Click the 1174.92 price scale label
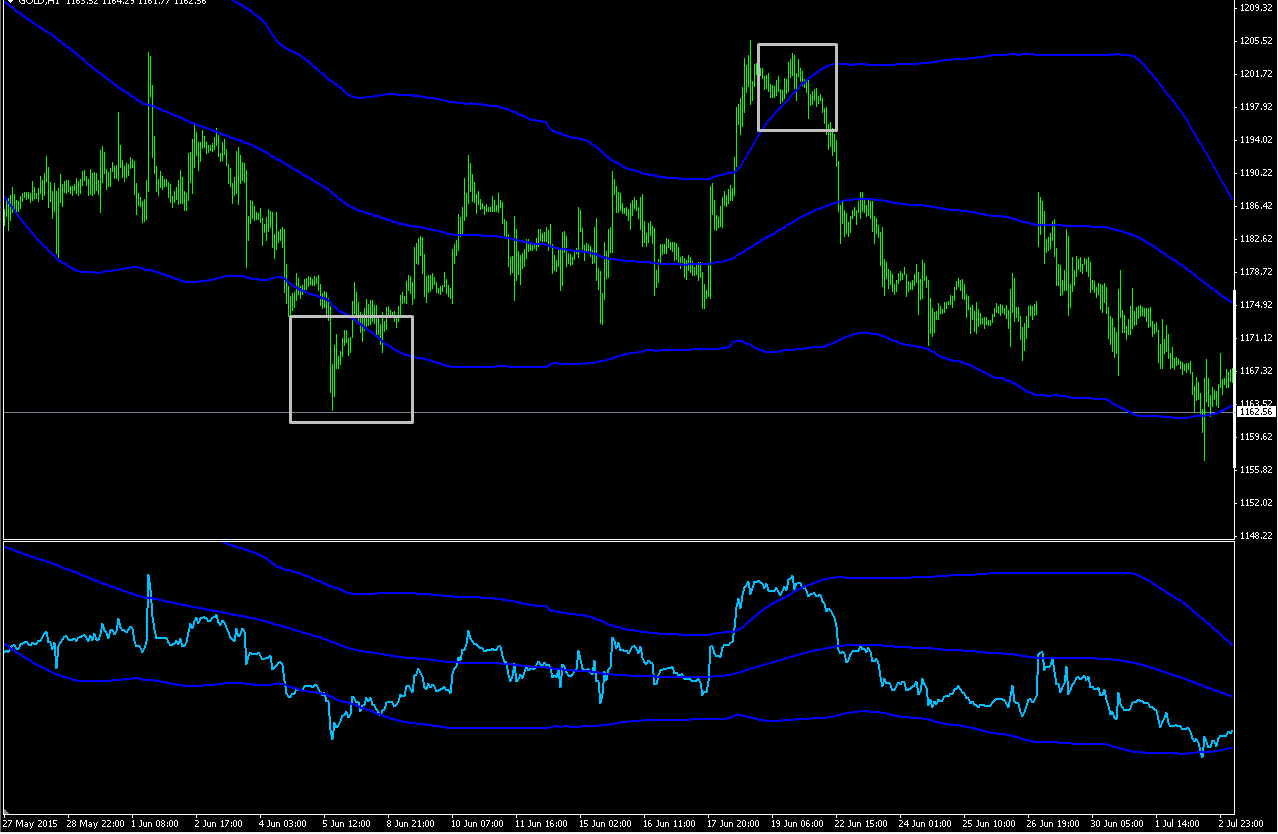Image resolution: width=1278 pixels, height=834 pixels. [x=1255, y=305]
